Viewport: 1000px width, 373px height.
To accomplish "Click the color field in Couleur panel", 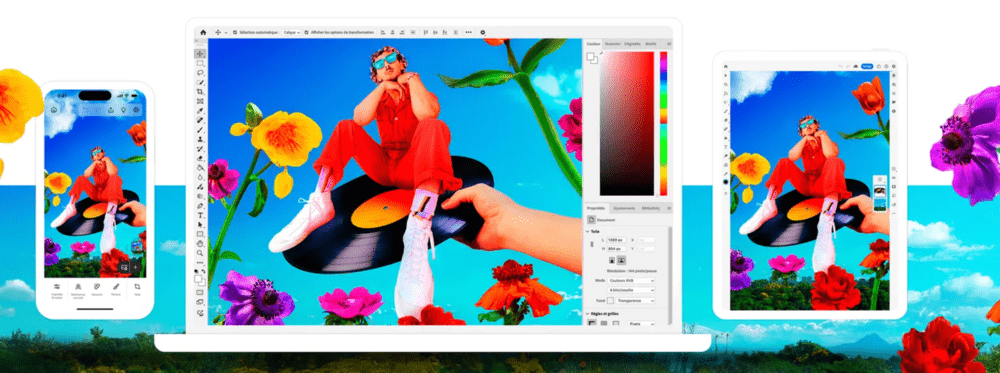I will pos(627,123).
